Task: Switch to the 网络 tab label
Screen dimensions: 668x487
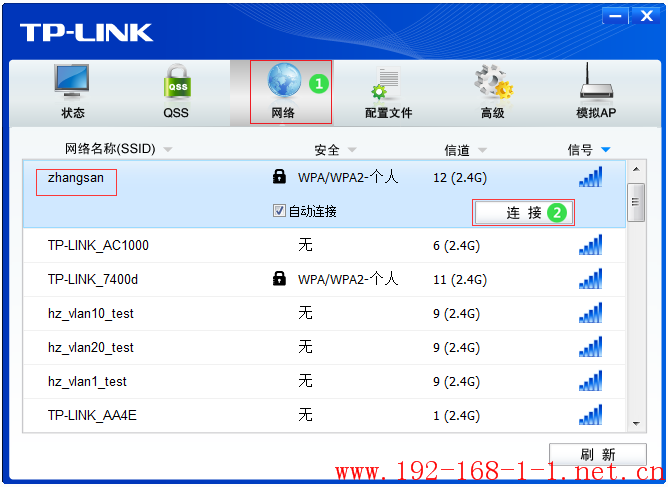Action: 283,113
